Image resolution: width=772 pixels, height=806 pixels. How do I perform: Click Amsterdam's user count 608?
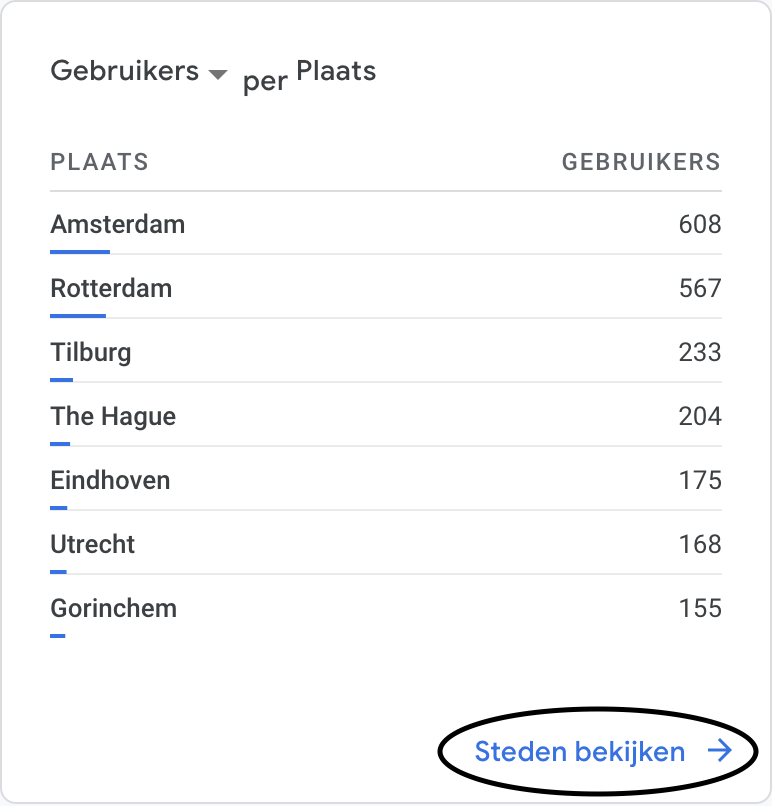click(699, 224)
